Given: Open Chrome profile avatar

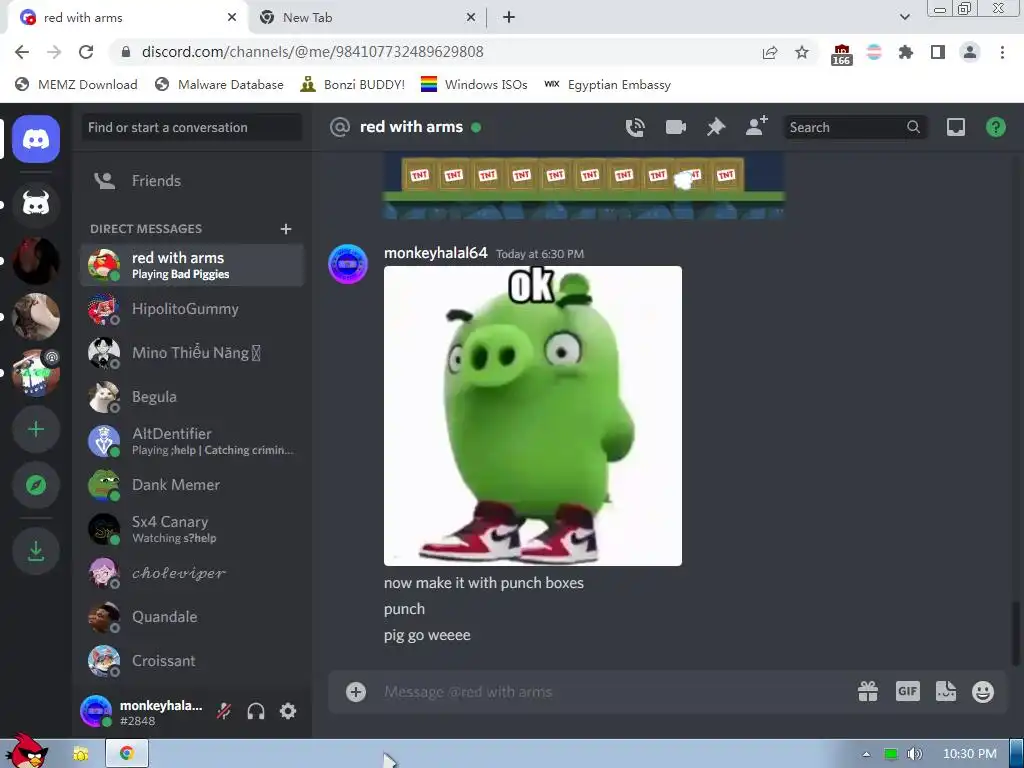Looking at the screenshot, I should click(970, 52).
